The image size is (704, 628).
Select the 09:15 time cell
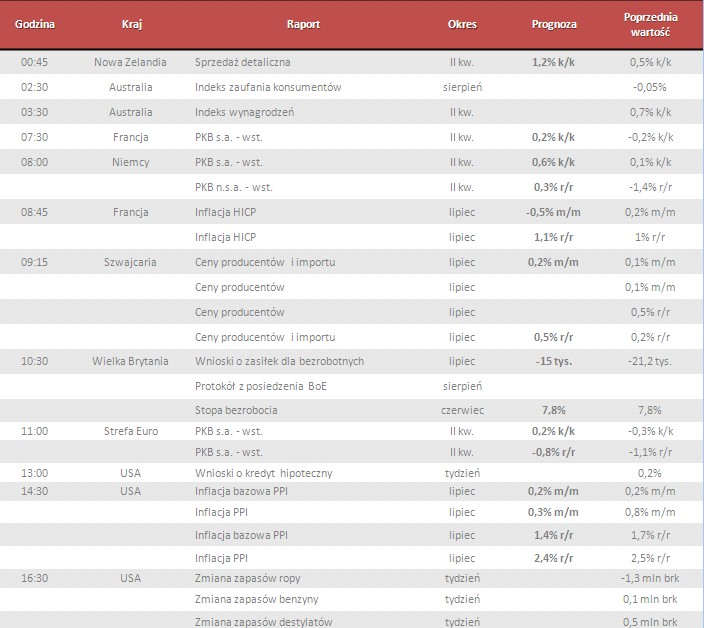click(34, 262)
